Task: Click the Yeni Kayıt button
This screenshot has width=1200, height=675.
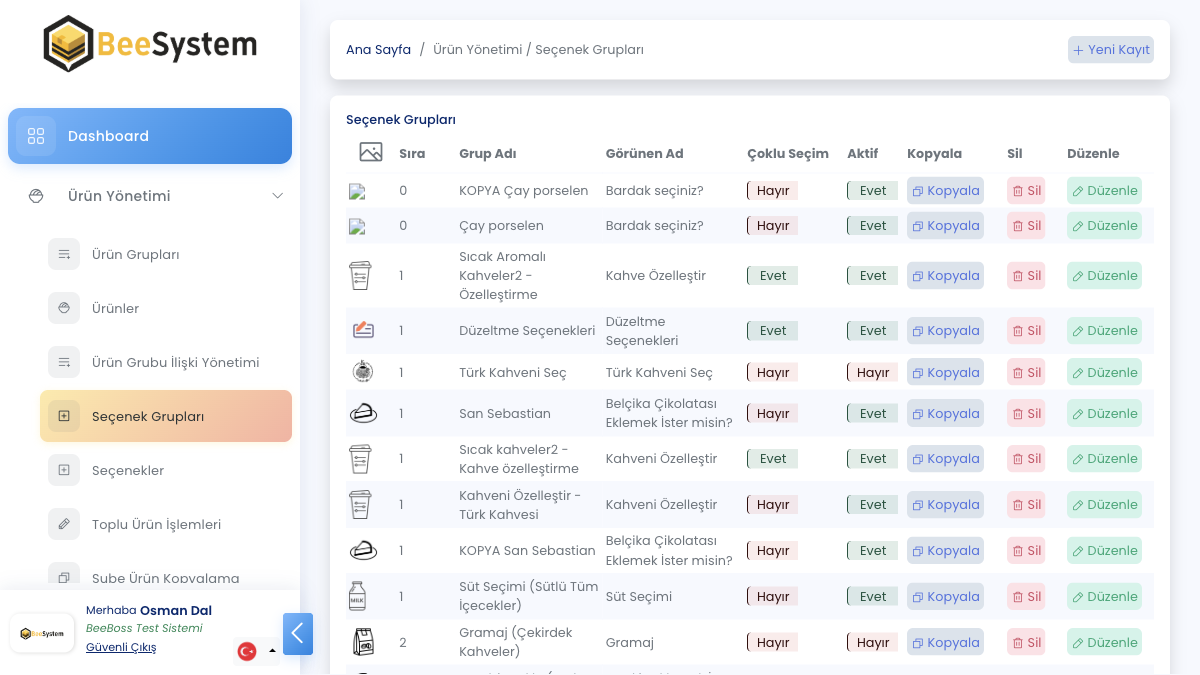Action: (1110, 50)
